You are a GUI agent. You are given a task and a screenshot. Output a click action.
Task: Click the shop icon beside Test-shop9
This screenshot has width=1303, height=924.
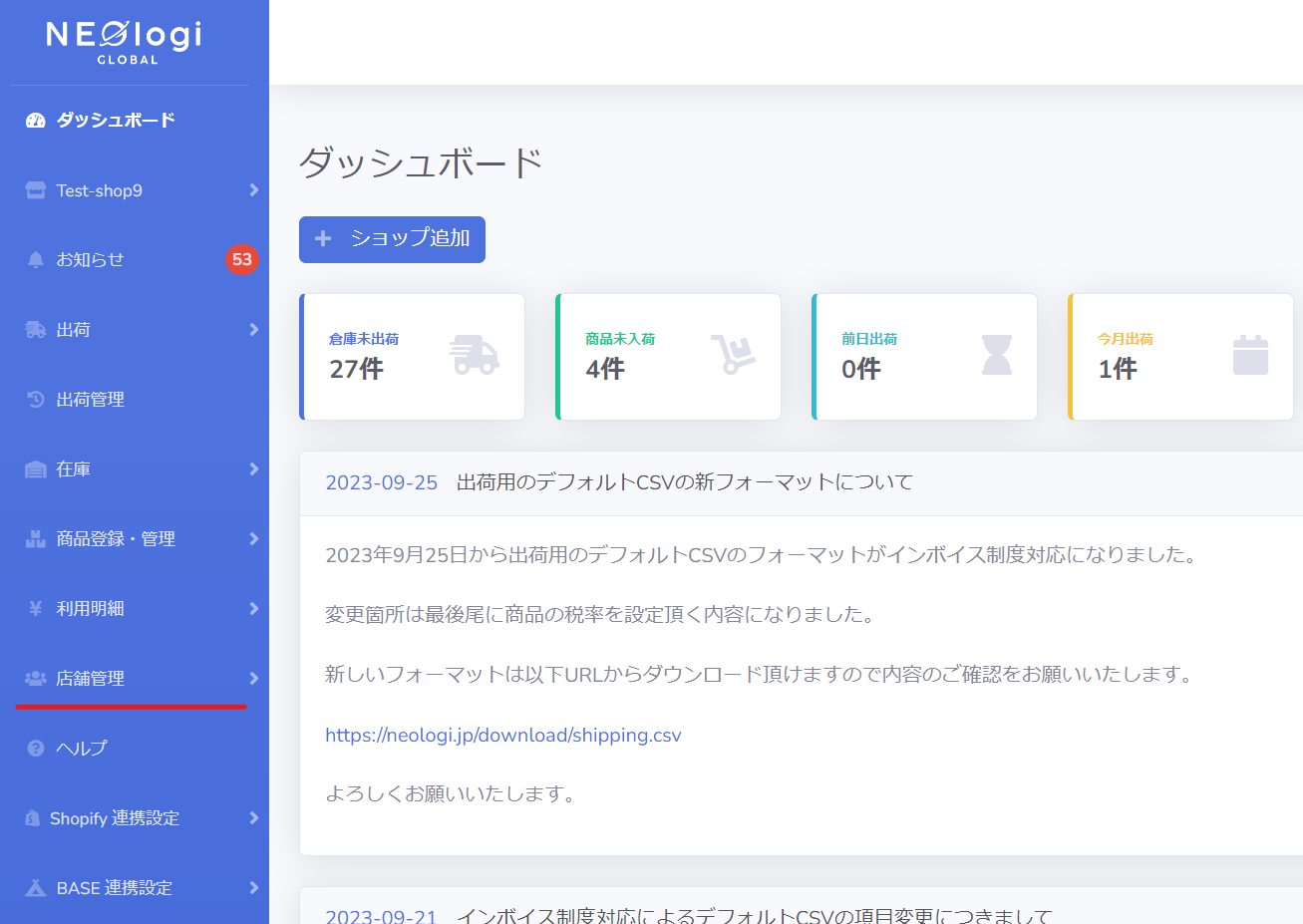tap(36, 190)
